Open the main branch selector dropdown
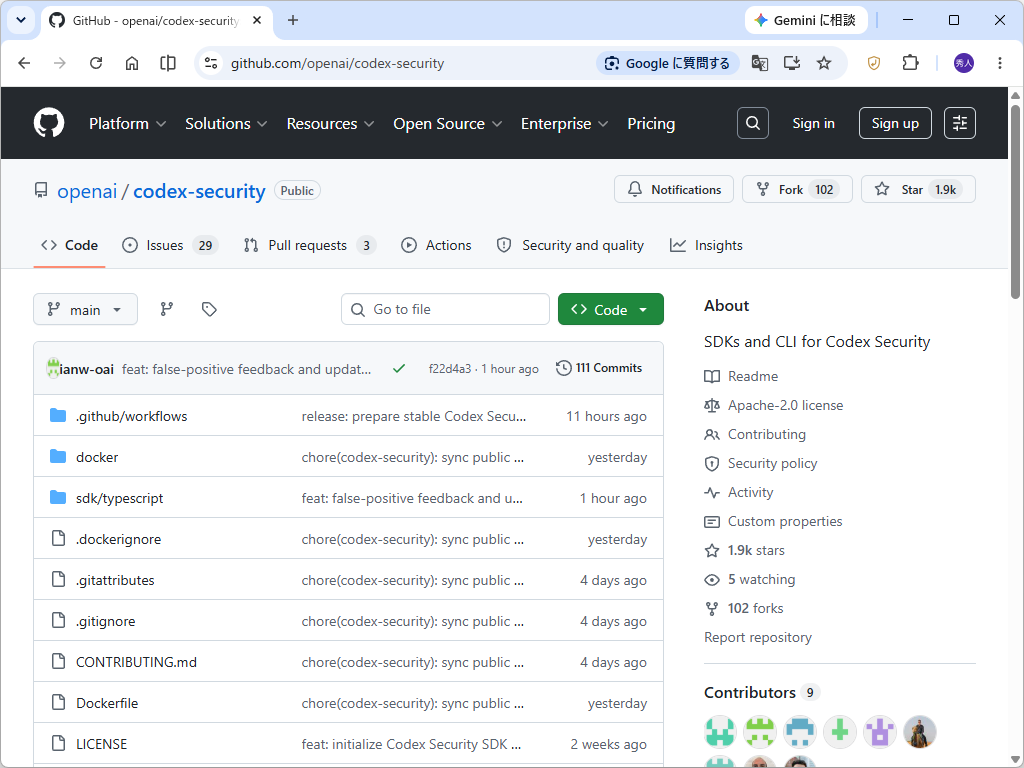This screenshot has height=768, width=1024. tap(86, 309)
